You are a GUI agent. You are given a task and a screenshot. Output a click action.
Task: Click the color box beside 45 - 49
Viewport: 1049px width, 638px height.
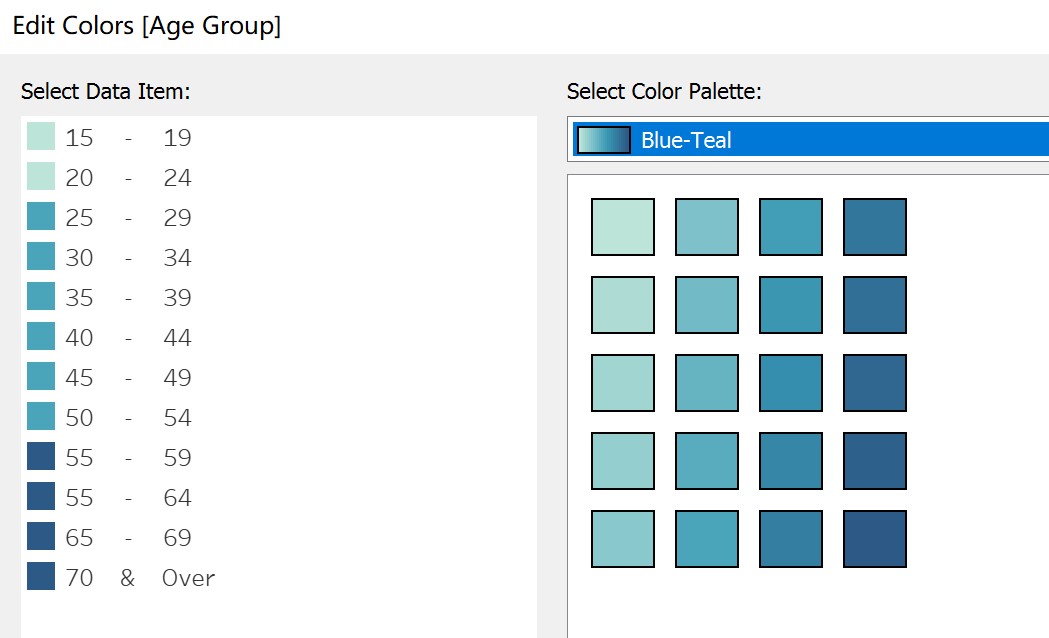[x=41, y=377]
